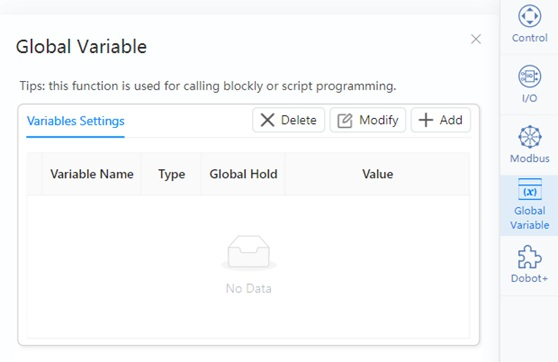Open the I/O panel in sidebar
The height and width of the screenshot is (362, 558).
[530, 84]
